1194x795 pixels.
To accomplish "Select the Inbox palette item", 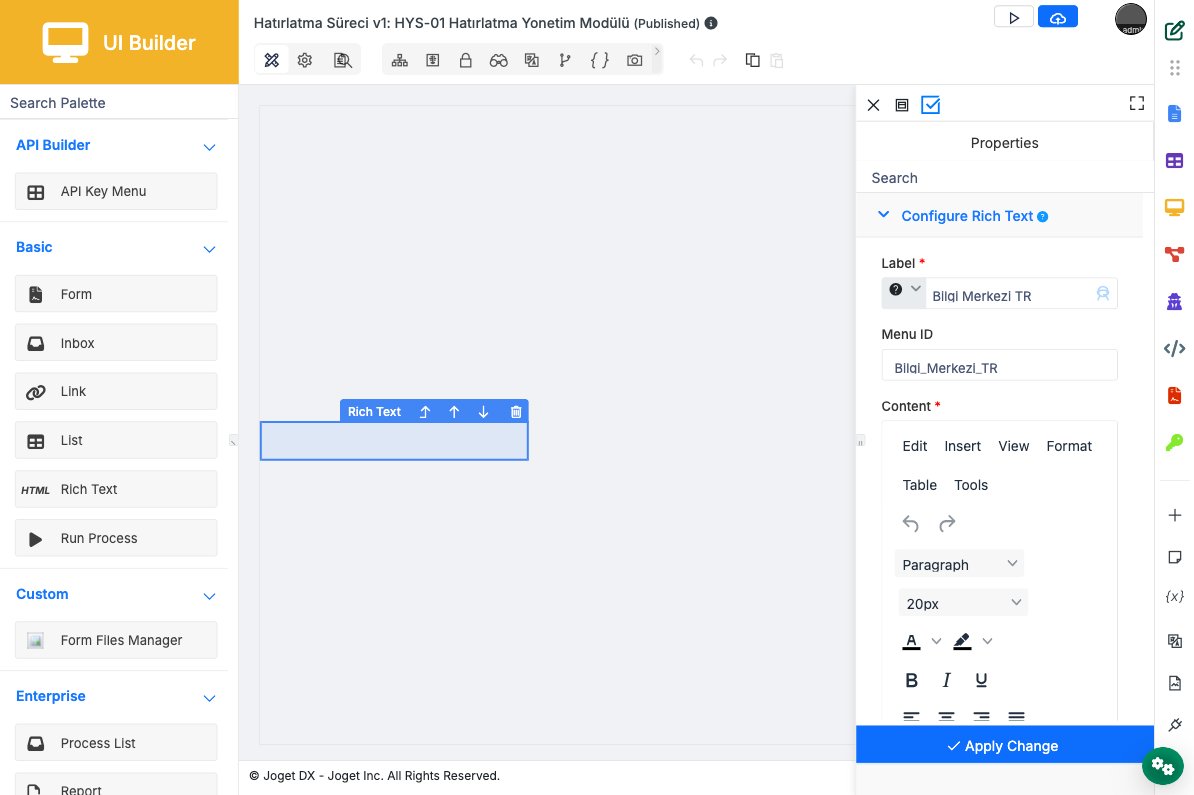I will click(116, 343).
